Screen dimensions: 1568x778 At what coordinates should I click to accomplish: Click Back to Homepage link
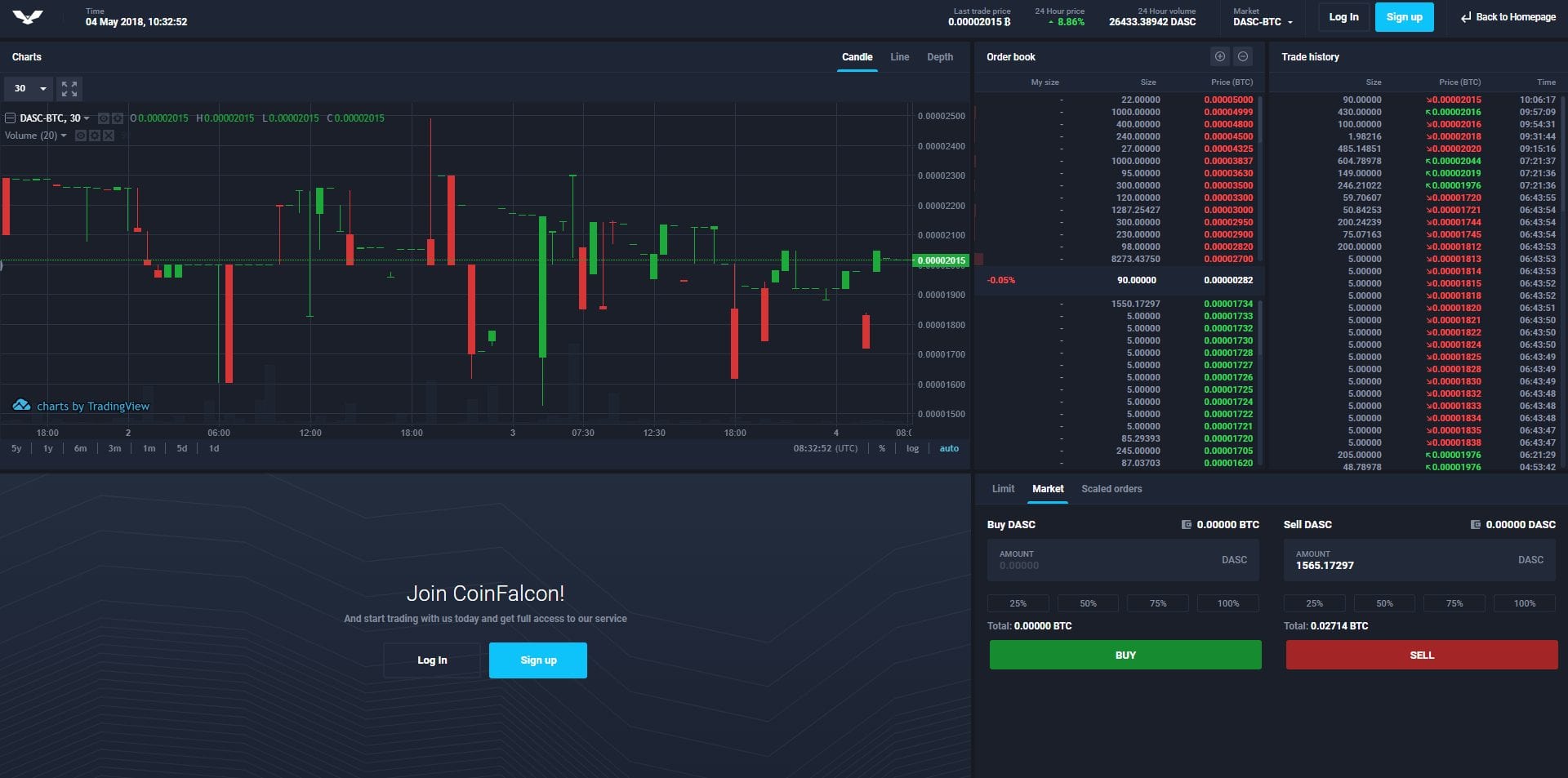(1508, 17)
